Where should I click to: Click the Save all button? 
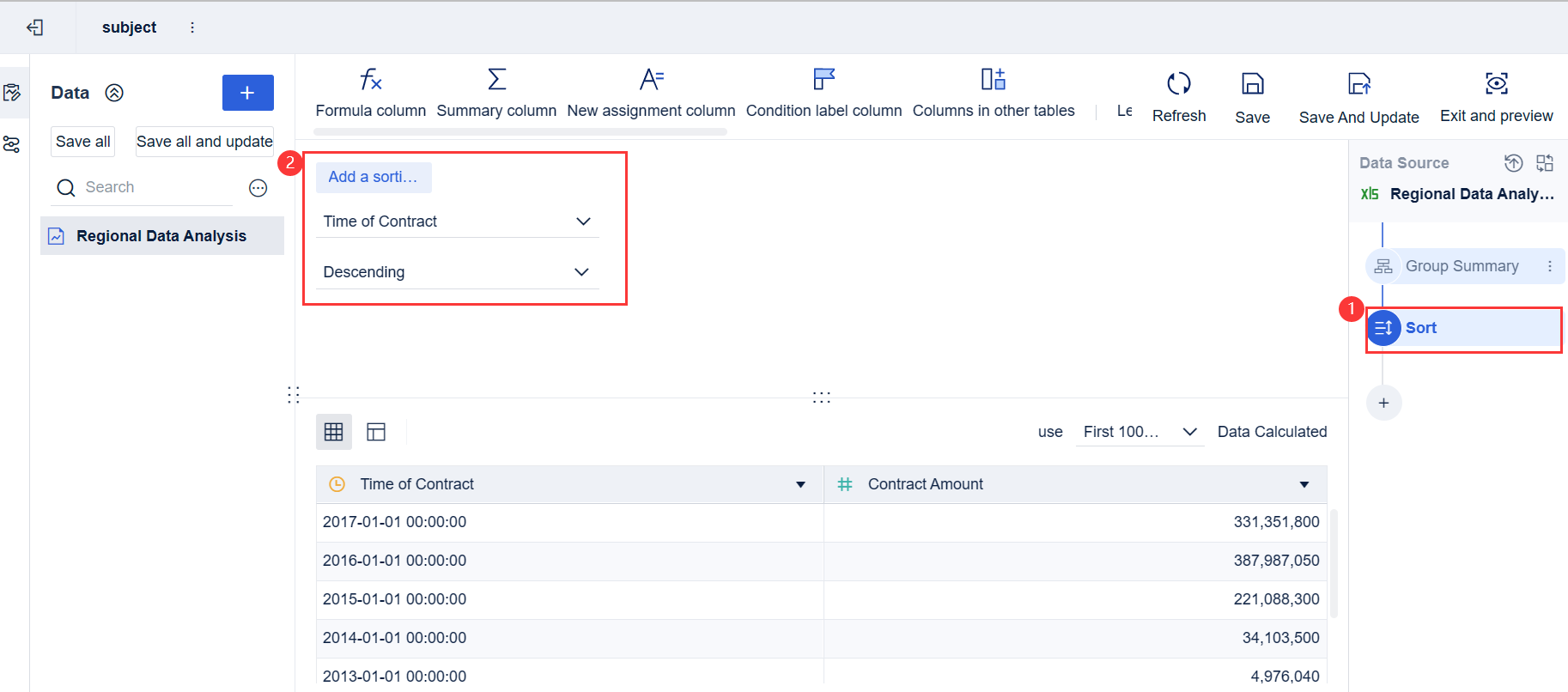pyautogui.click(x=83, y=142)
